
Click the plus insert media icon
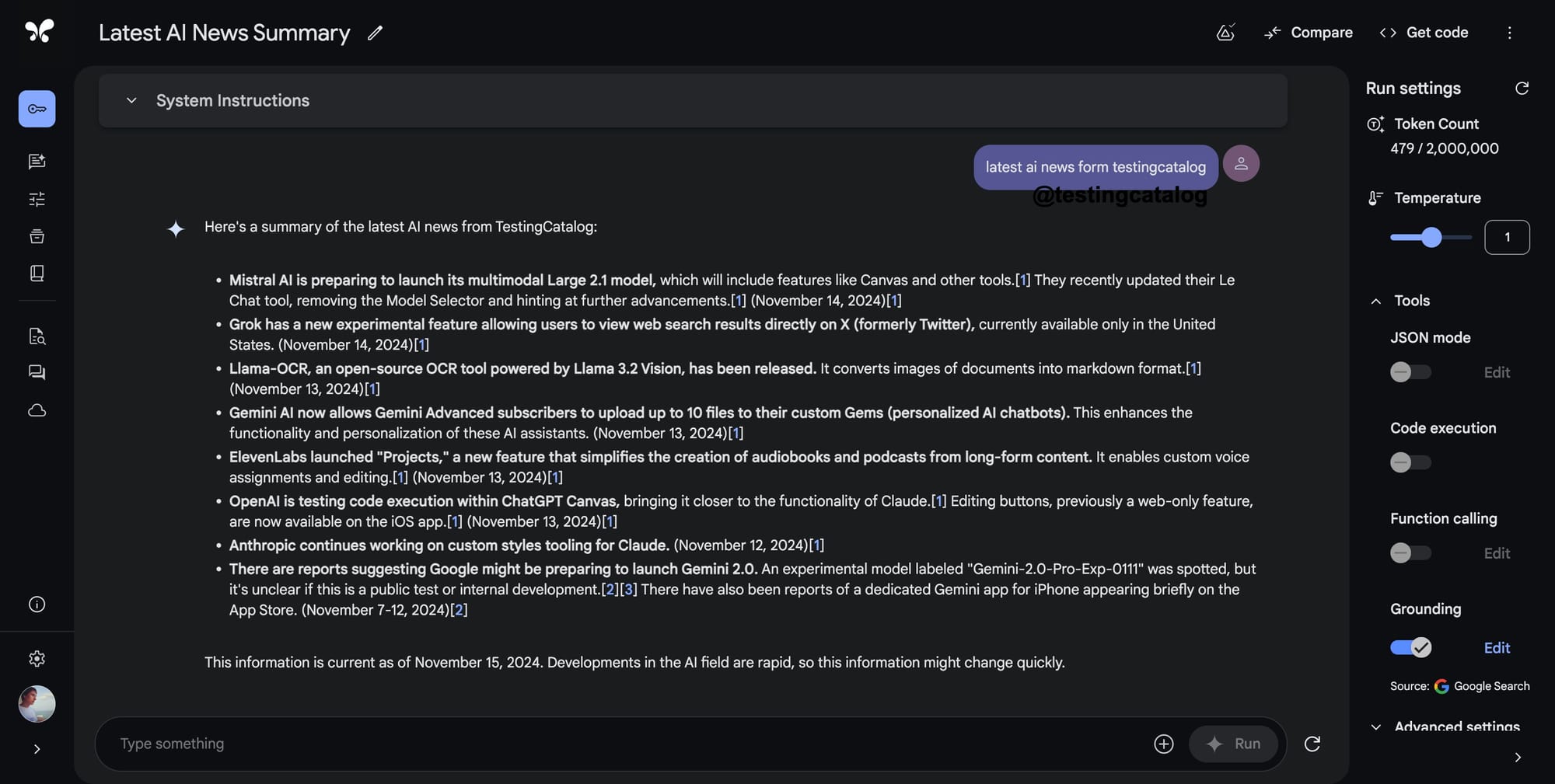(1163, 744)
